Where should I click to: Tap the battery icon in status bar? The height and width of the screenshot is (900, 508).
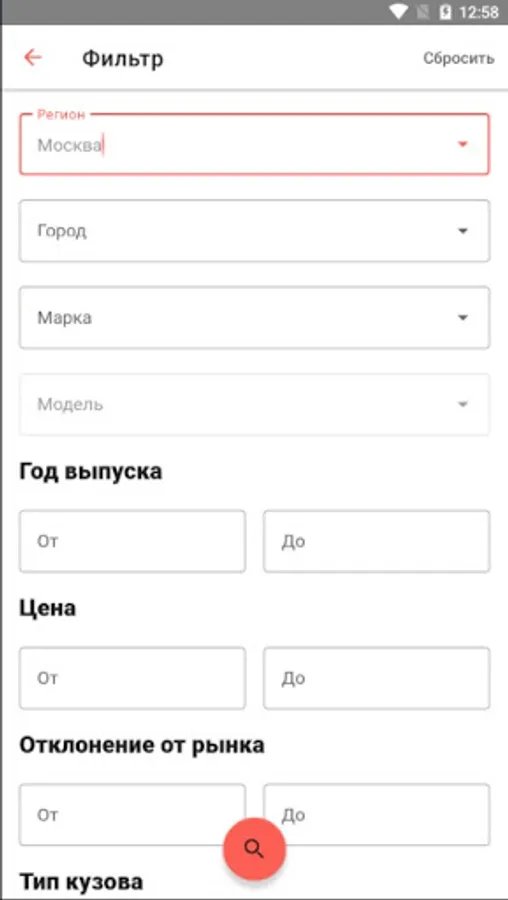[445, 12]
